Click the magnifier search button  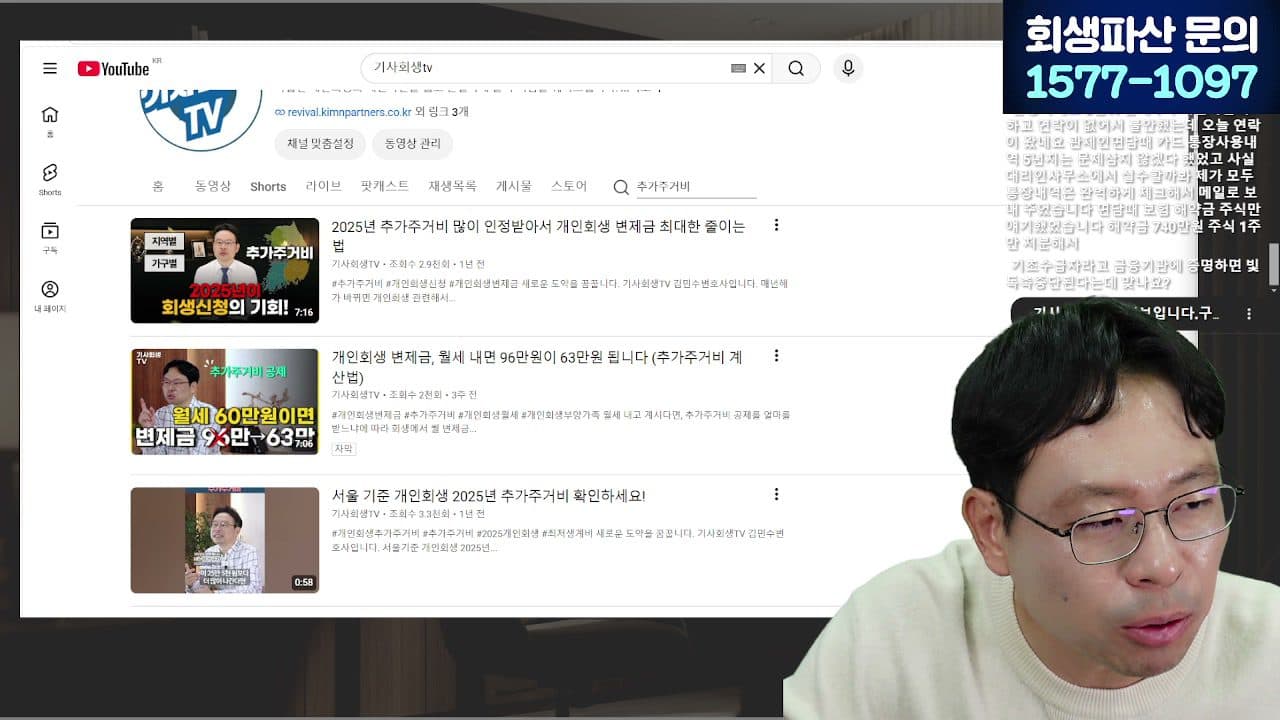[x=796, y=68]
